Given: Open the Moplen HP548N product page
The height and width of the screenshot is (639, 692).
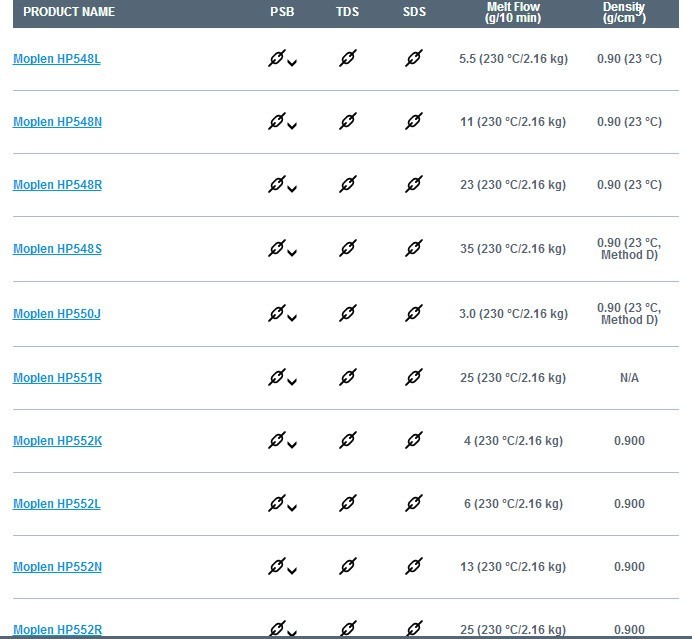Looking at the screenshot, I should tap(57, 122).
